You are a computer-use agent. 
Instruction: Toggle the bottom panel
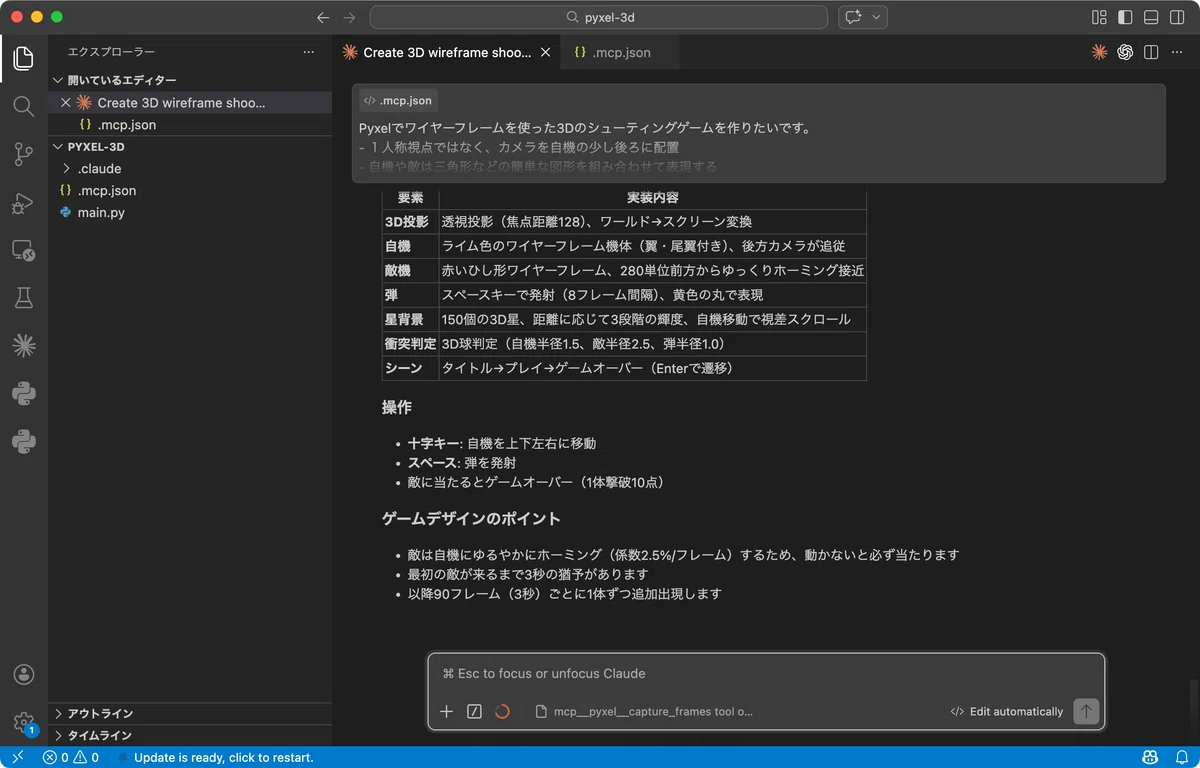(x=1151, y=17)
